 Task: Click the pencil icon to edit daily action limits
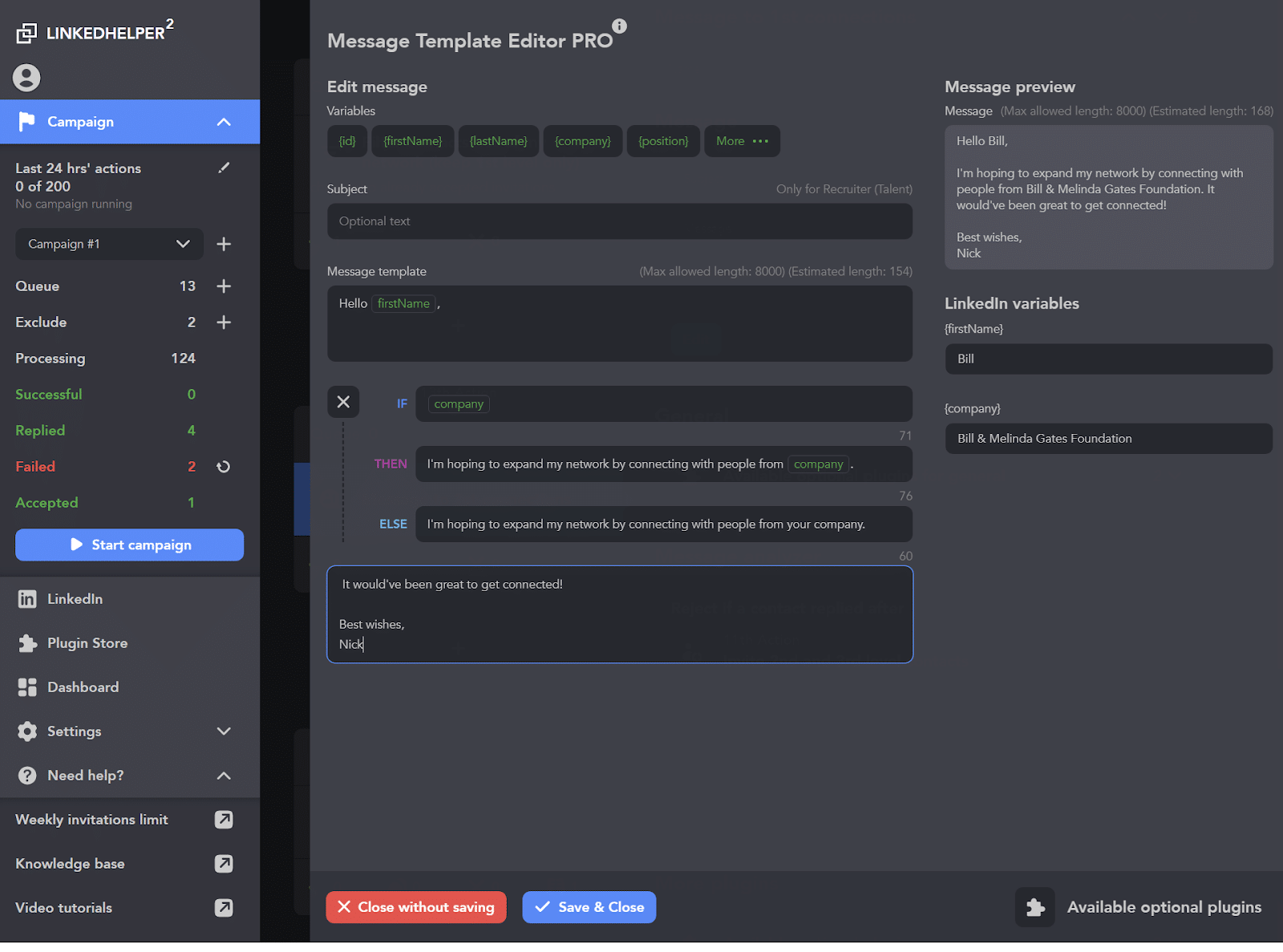tap(225, 168)
